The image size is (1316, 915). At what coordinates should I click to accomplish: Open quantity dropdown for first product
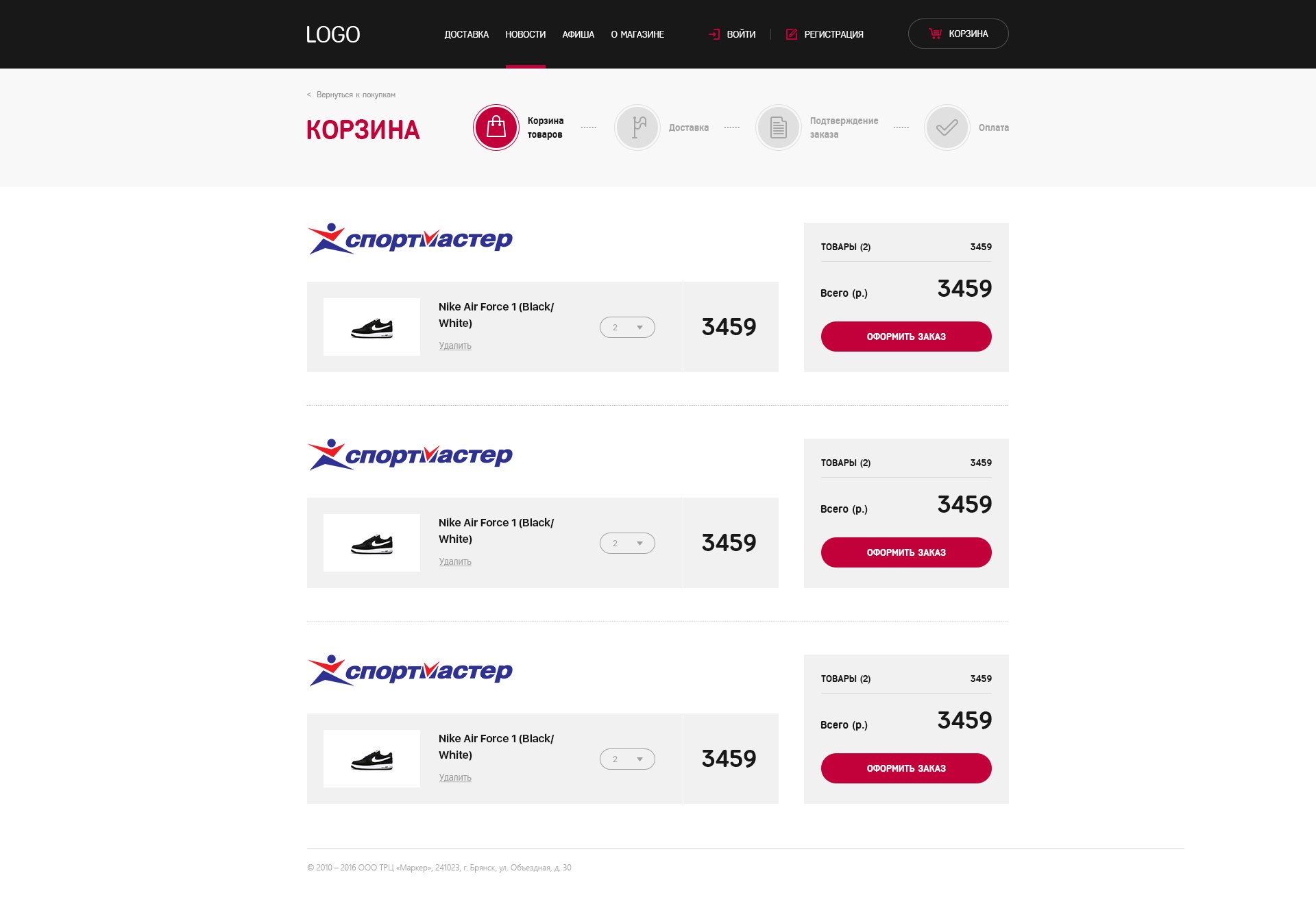click(627, 328)
